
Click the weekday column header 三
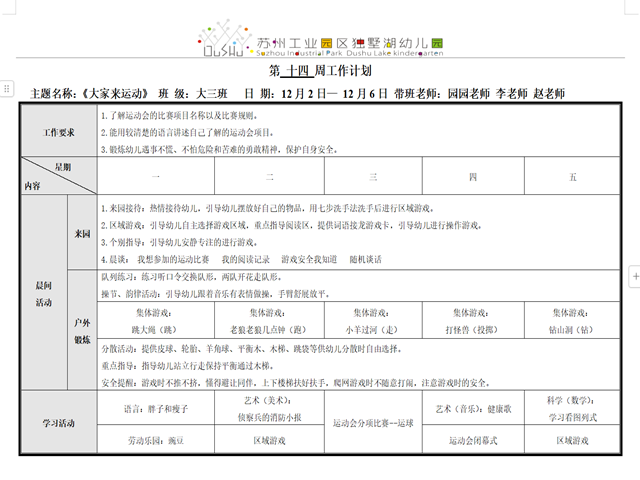coord(373,177)
